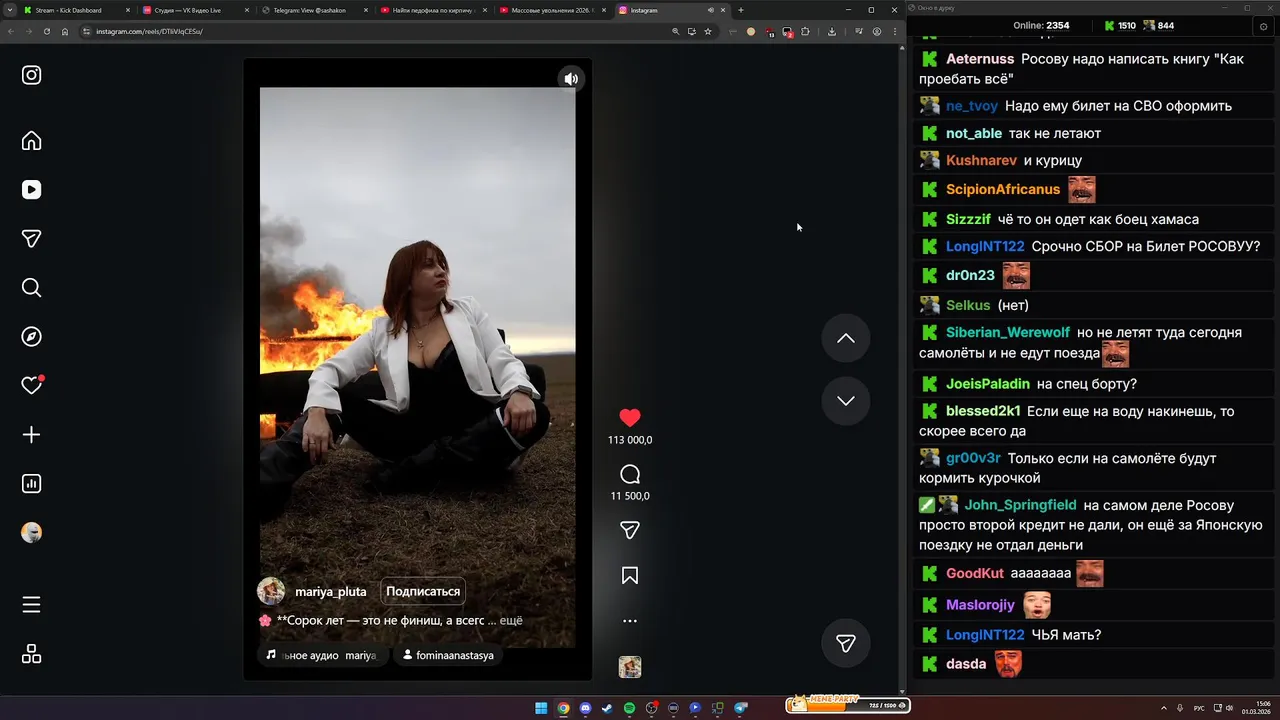1280x720 pixels.
Task: Open the hamburger More menu in sidebar
Action: [31, 605]
